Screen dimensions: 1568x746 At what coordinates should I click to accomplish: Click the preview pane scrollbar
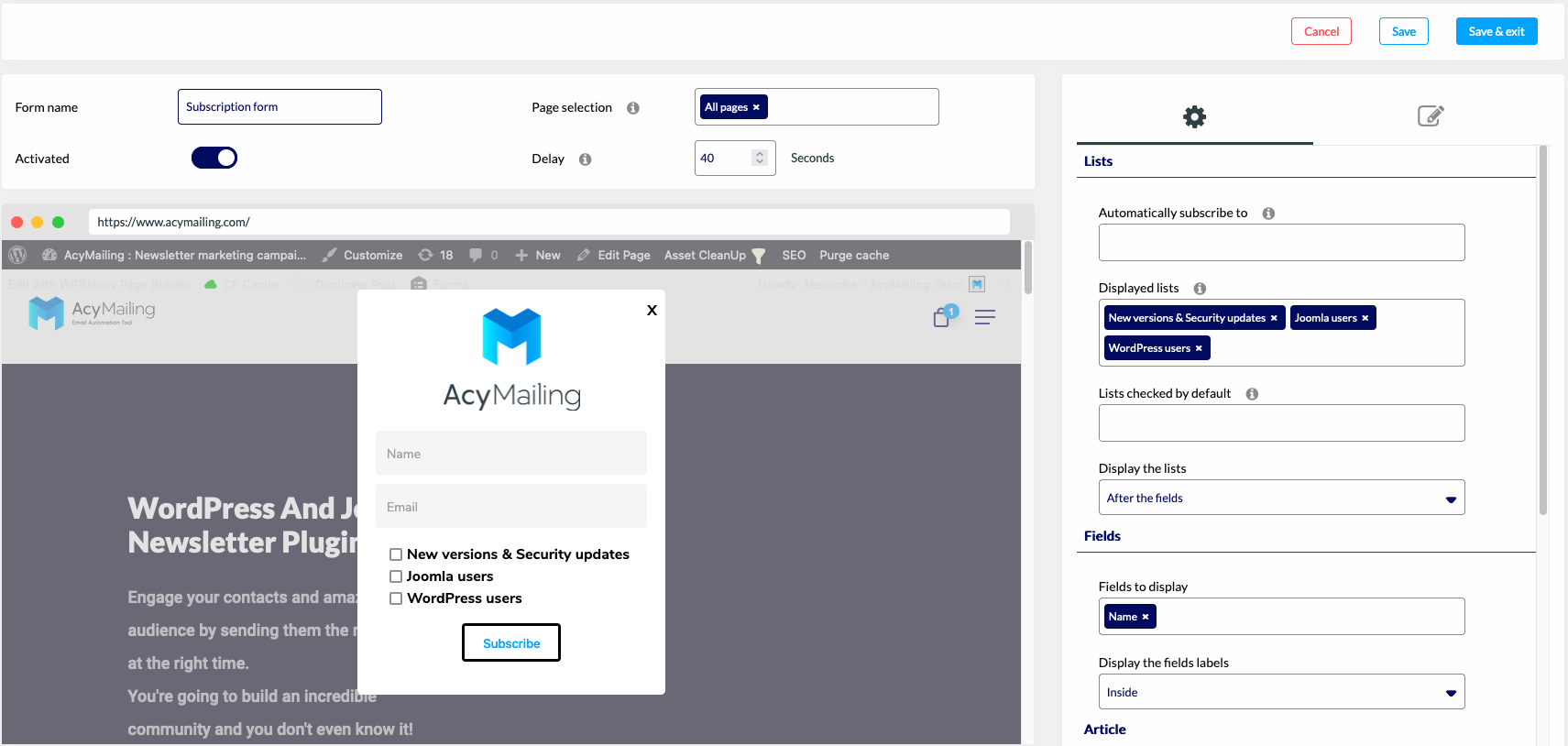pos(1027,268)
